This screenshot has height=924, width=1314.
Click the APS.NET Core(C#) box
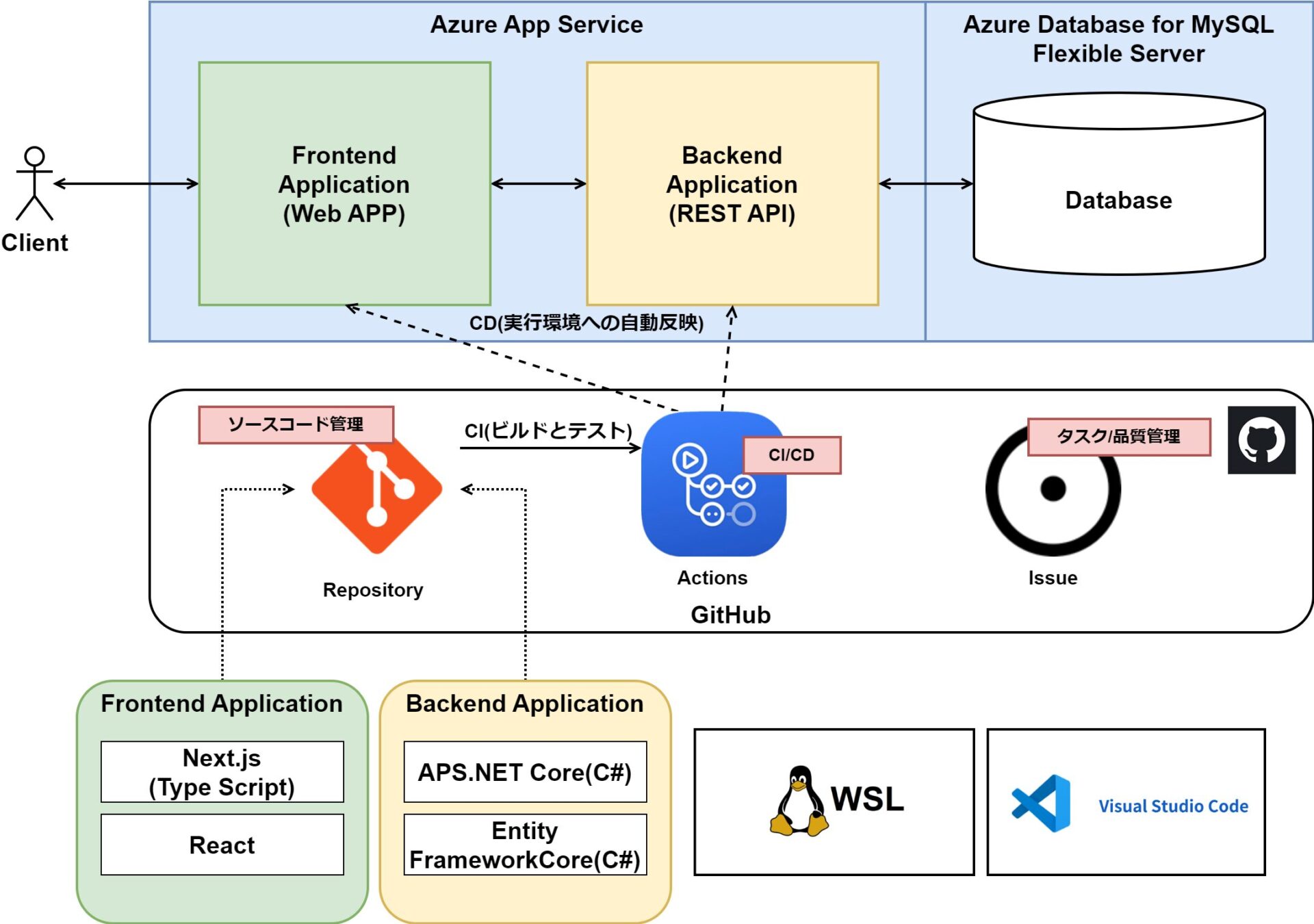point(525,772)
